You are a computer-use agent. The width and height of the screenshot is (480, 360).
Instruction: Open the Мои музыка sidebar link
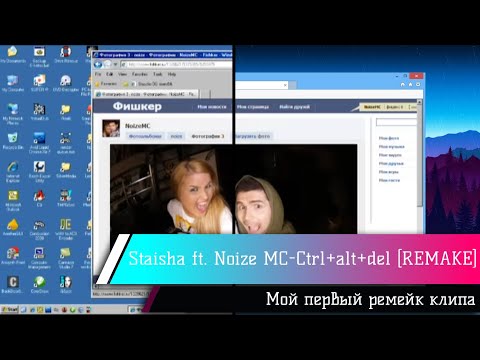coord(391,146)
